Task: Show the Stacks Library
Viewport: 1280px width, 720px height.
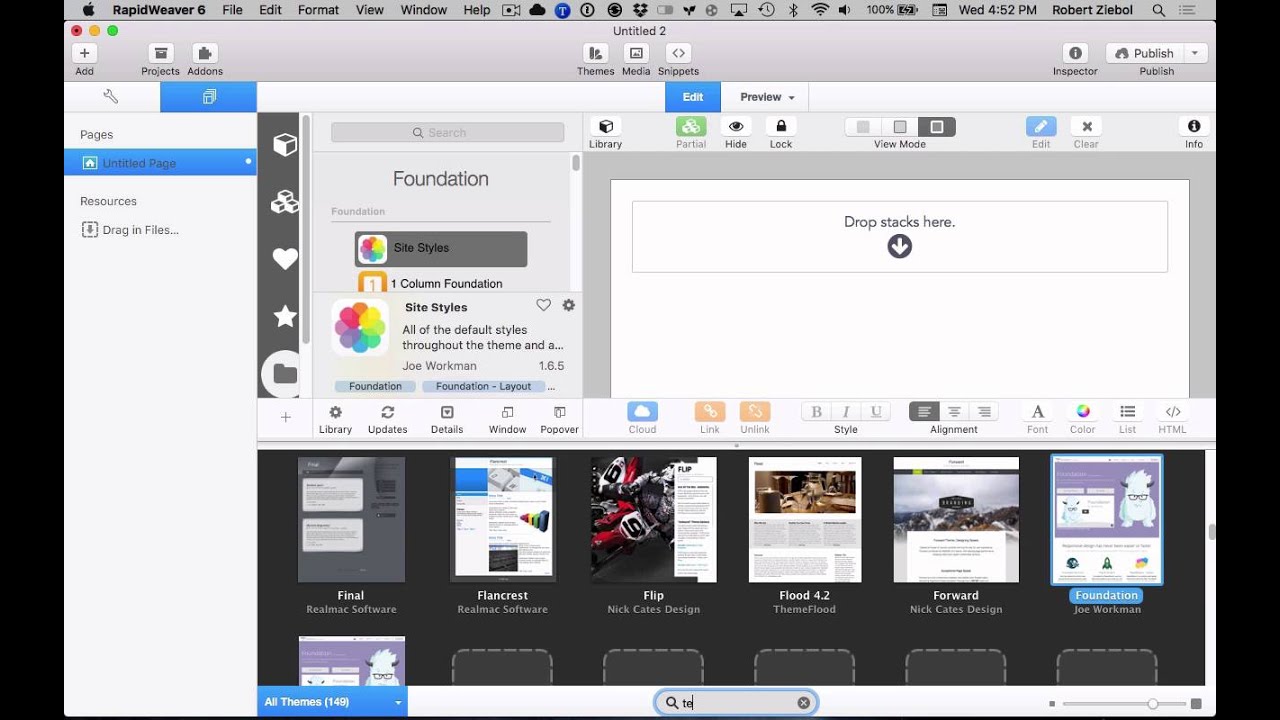Action: coord(605,126)
